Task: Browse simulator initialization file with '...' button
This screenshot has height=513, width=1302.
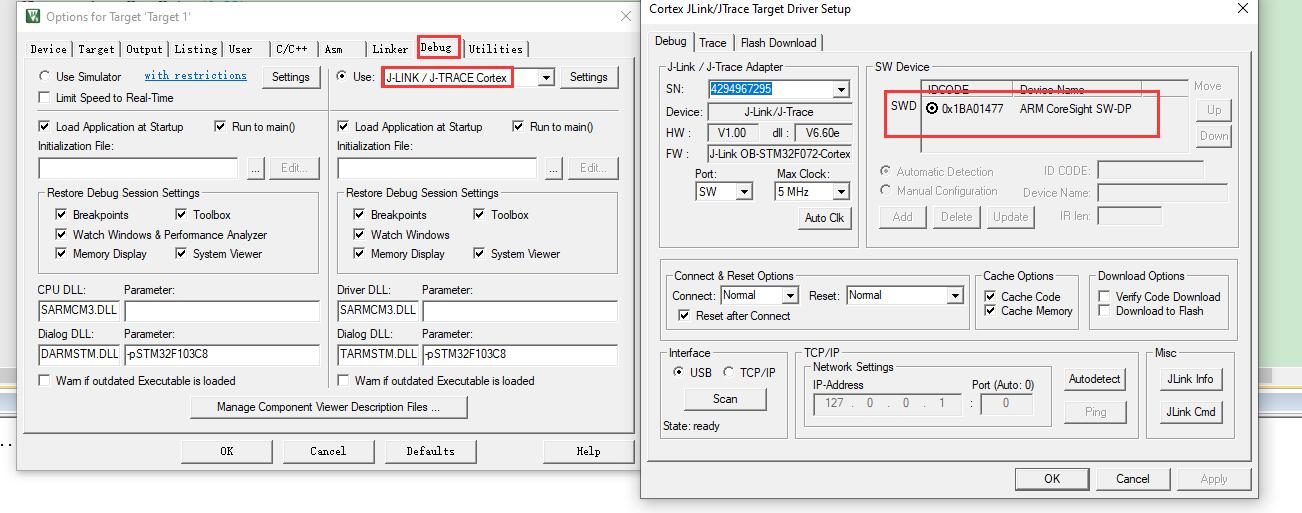Action: pyautogui.click(x=256, y=168)
